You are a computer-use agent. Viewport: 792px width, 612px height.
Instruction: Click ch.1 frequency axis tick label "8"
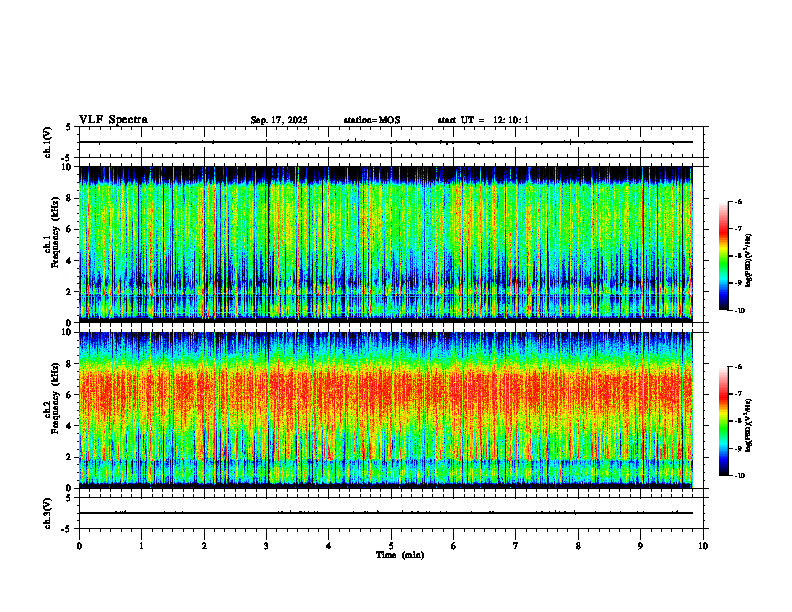click(x=70, y=198)
